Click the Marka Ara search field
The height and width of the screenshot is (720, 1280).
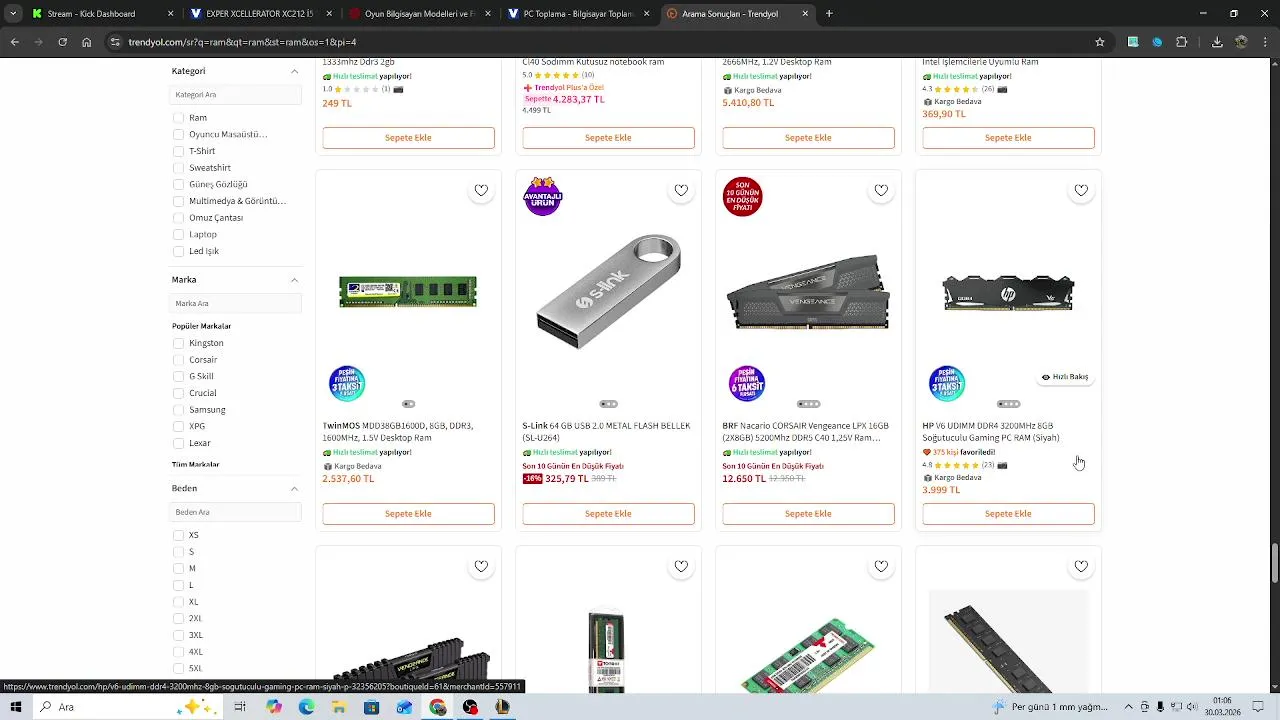click(236, 304)
